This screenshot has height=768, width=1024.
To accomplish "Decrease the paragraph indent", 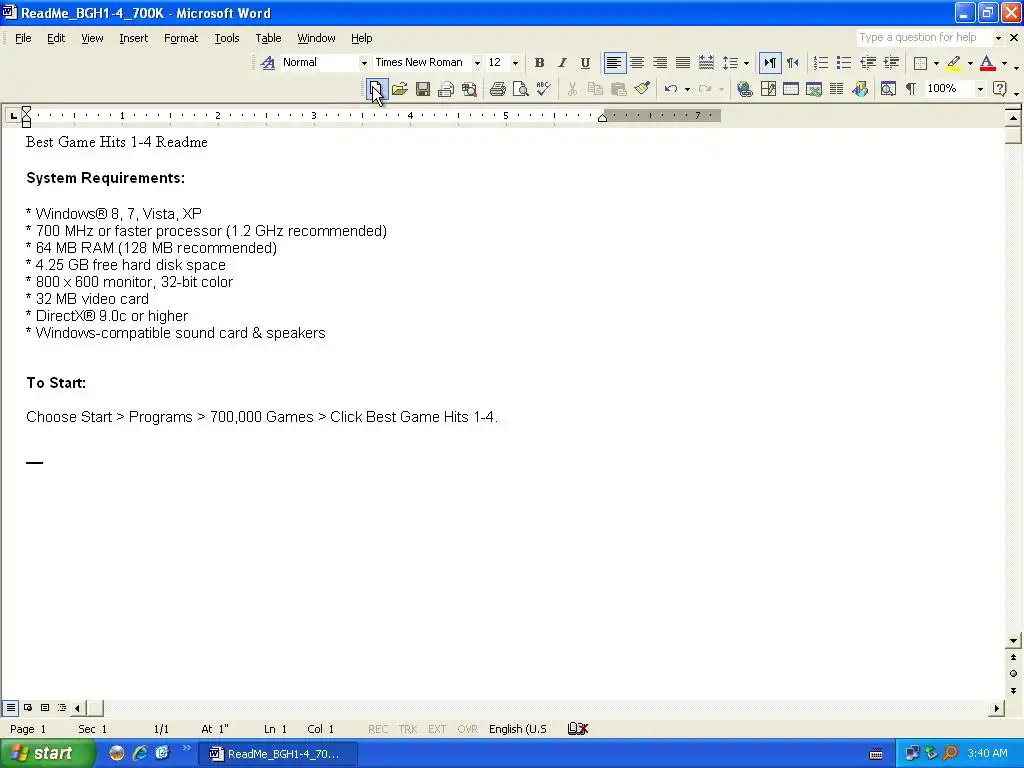I will (868, 63).
